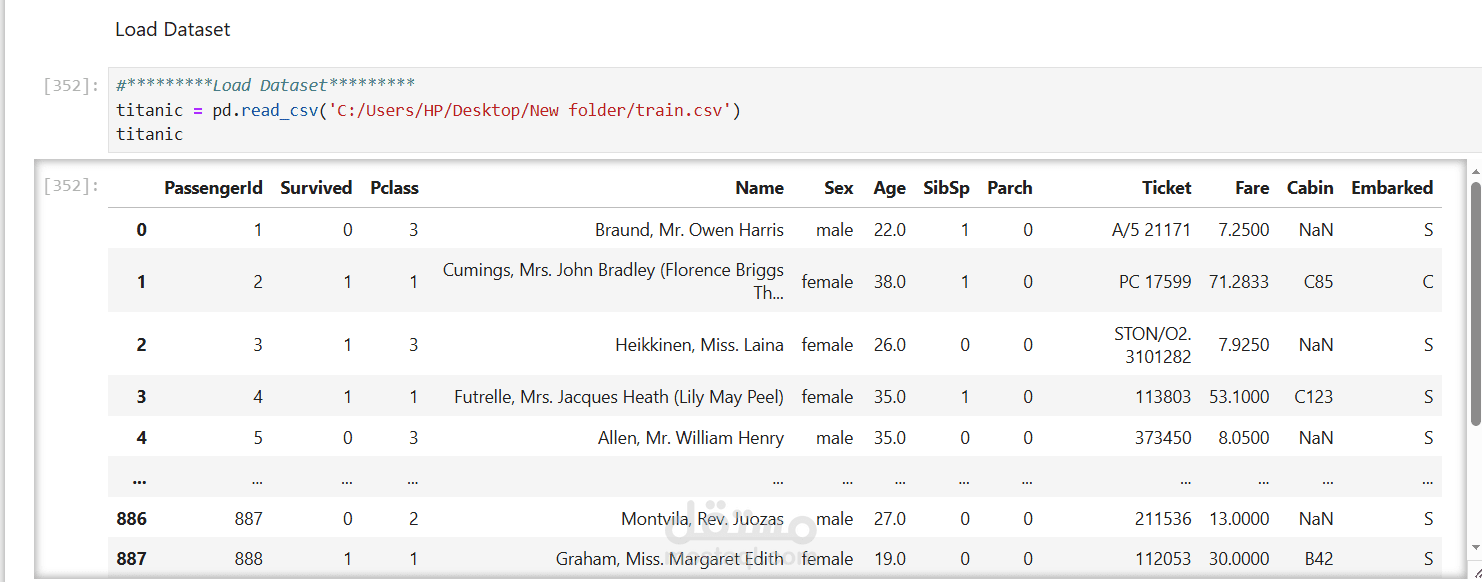Click the fare value 71.2833
Viewport: 1482px width, 582px height.
pyautogui.click(x=1239, y=282)
